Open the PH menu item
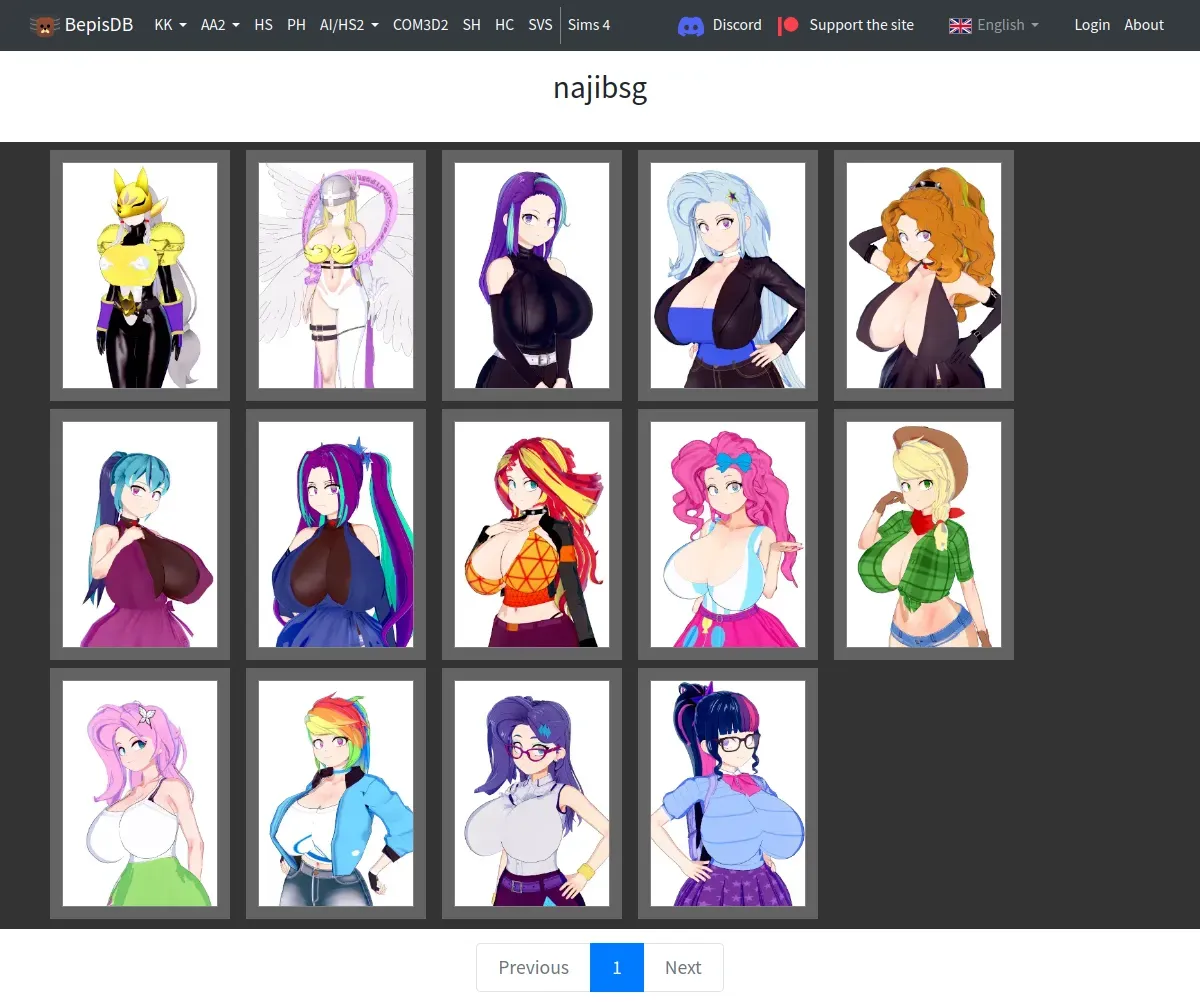Viewport: 1200px width, 1006px height. click(296, 25)
